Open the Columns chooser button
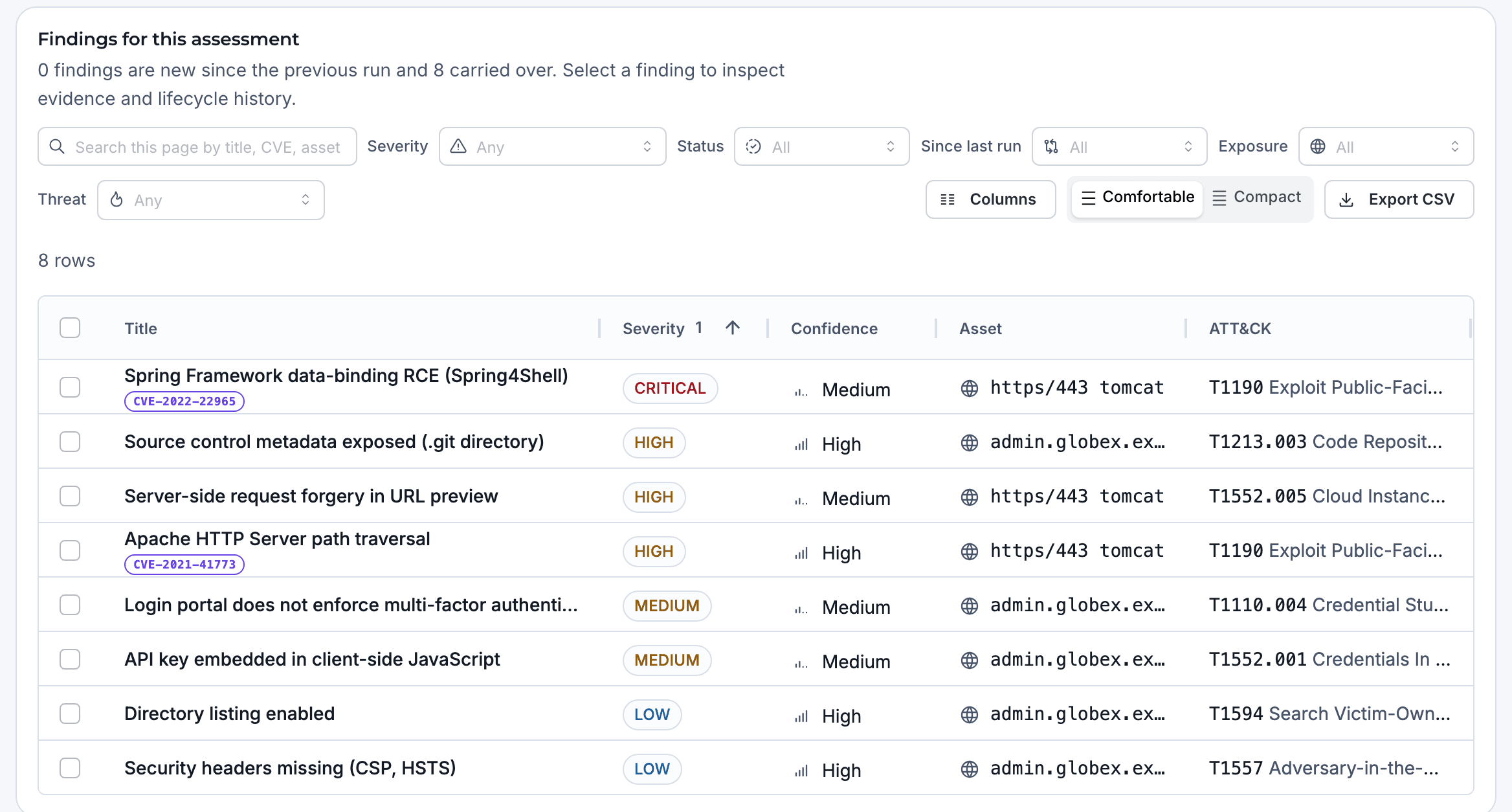This screenshot has width=1512, height=812. tap(990, 199)
